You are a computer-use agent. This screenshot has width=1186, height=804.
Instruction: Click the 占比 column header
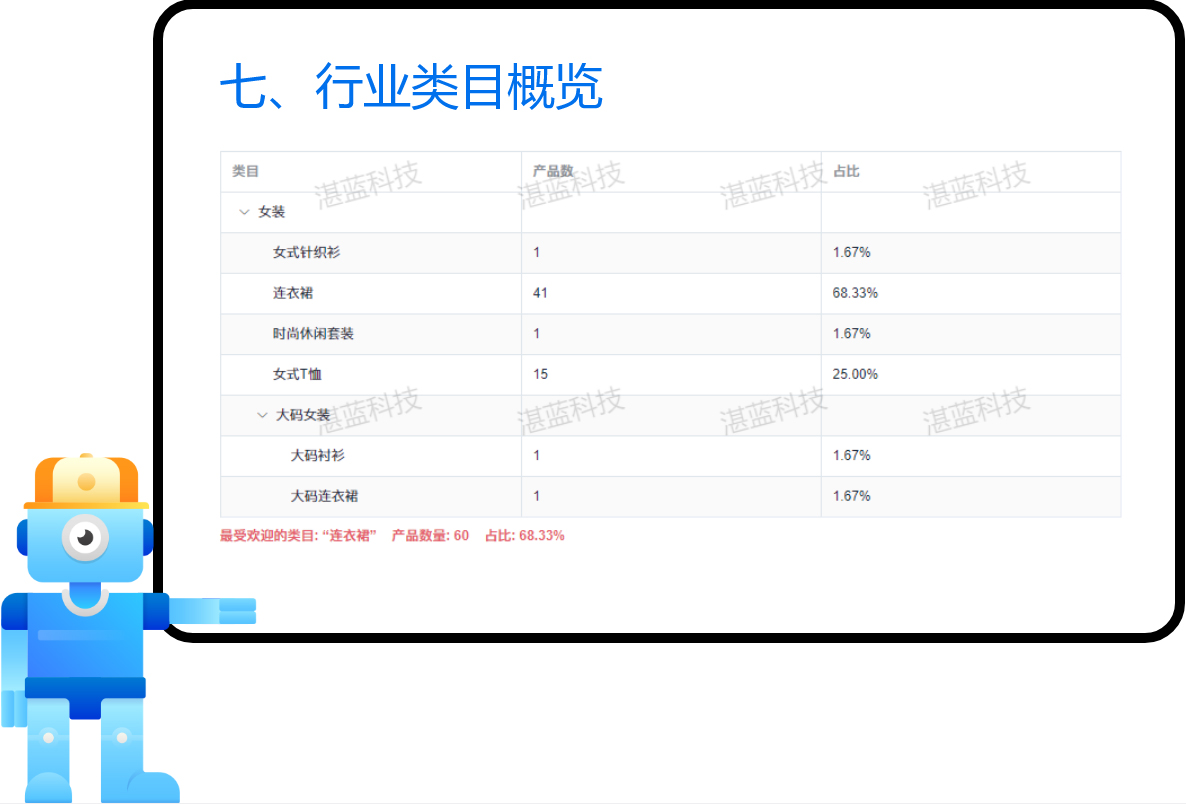pyautogui.click(x=846, y=172)
